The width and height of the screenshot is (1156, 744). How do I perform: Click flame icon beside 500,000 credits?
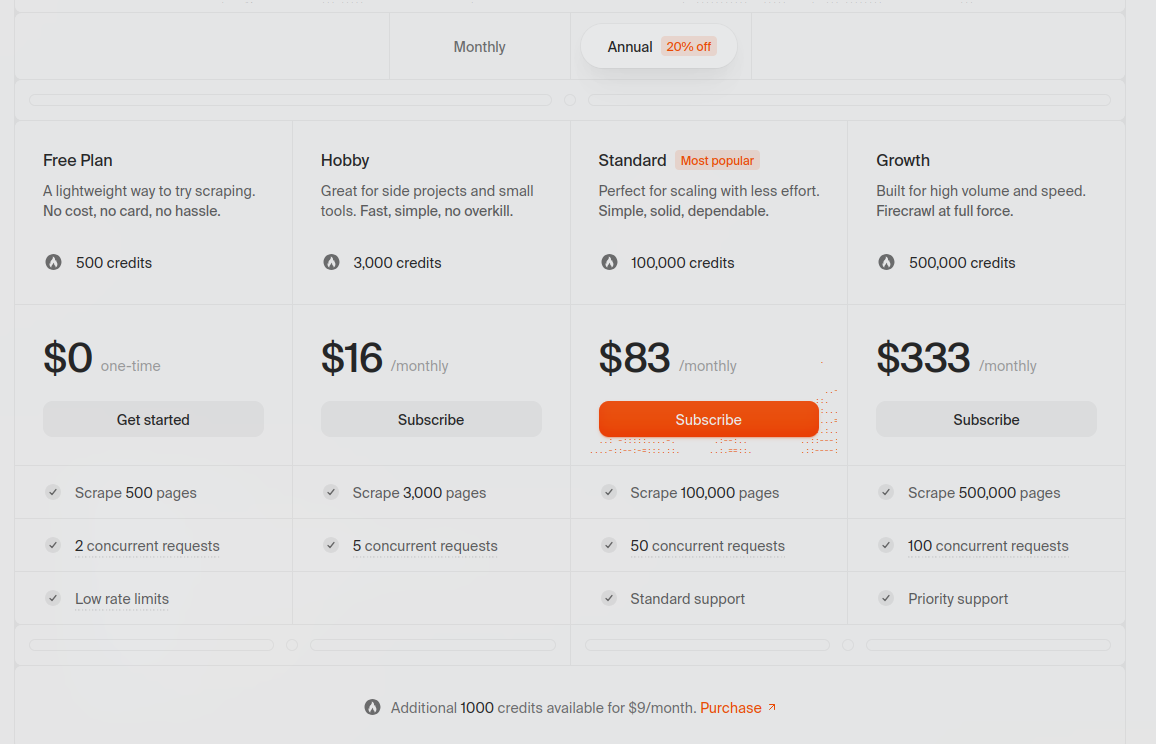pyautogui.click(x=886, y=263)
